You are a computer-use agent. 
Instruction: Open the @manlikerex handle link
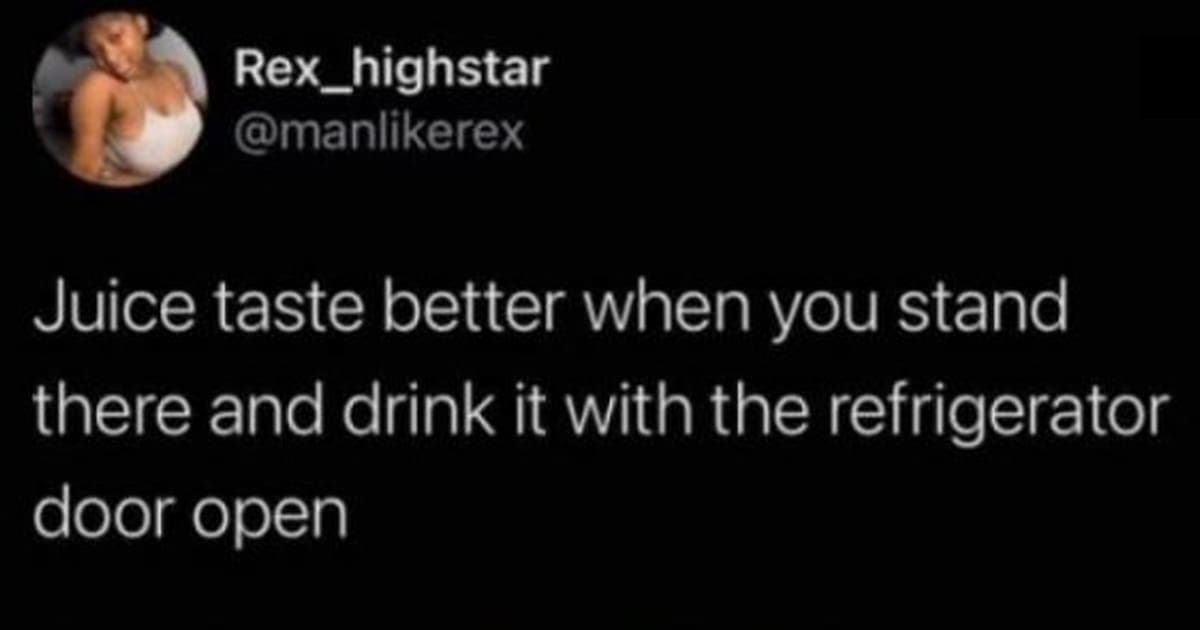coord(378,133)
